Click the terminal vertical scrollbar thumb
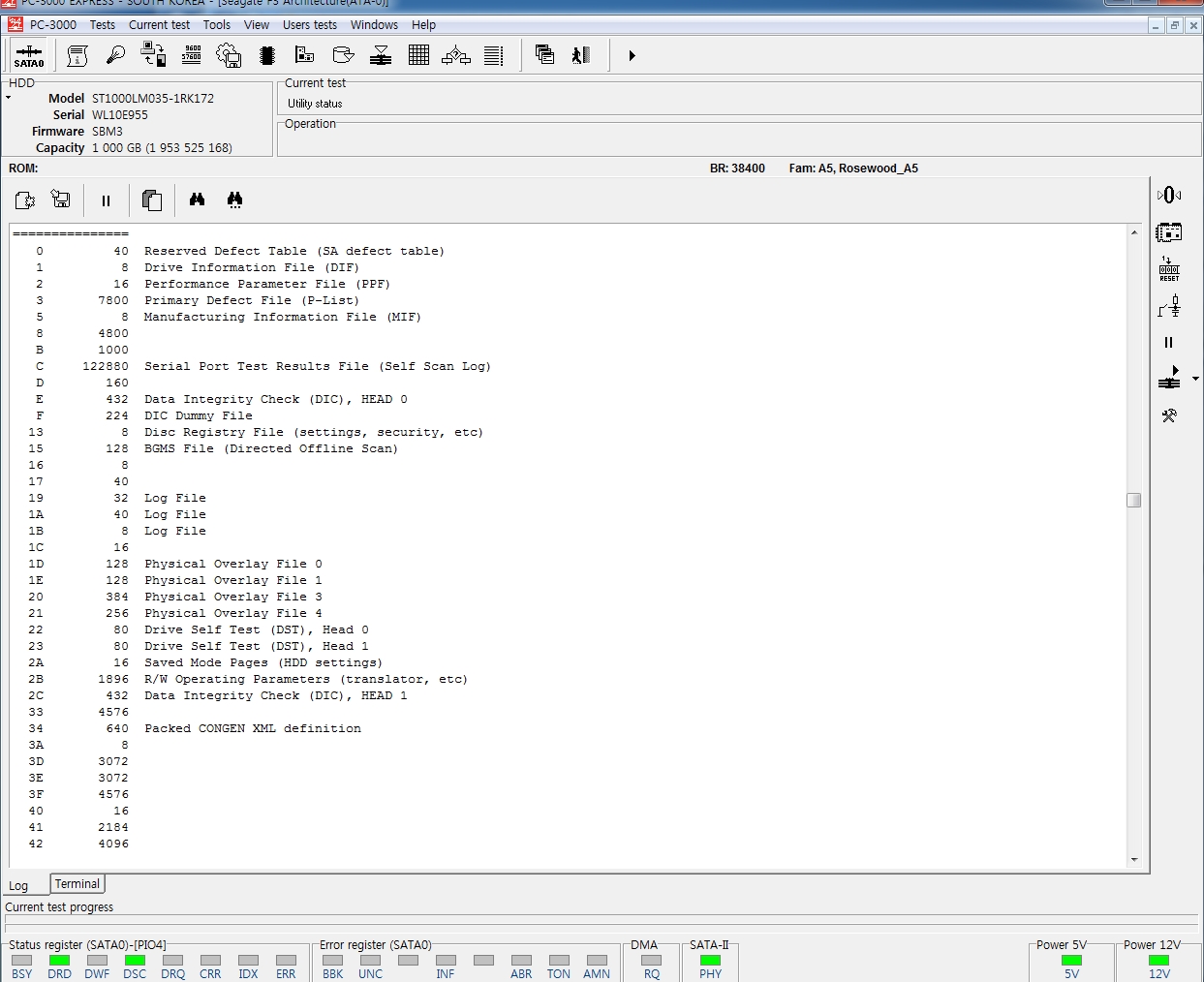This screenshot has width=1204, height=982. [1133, 500]
